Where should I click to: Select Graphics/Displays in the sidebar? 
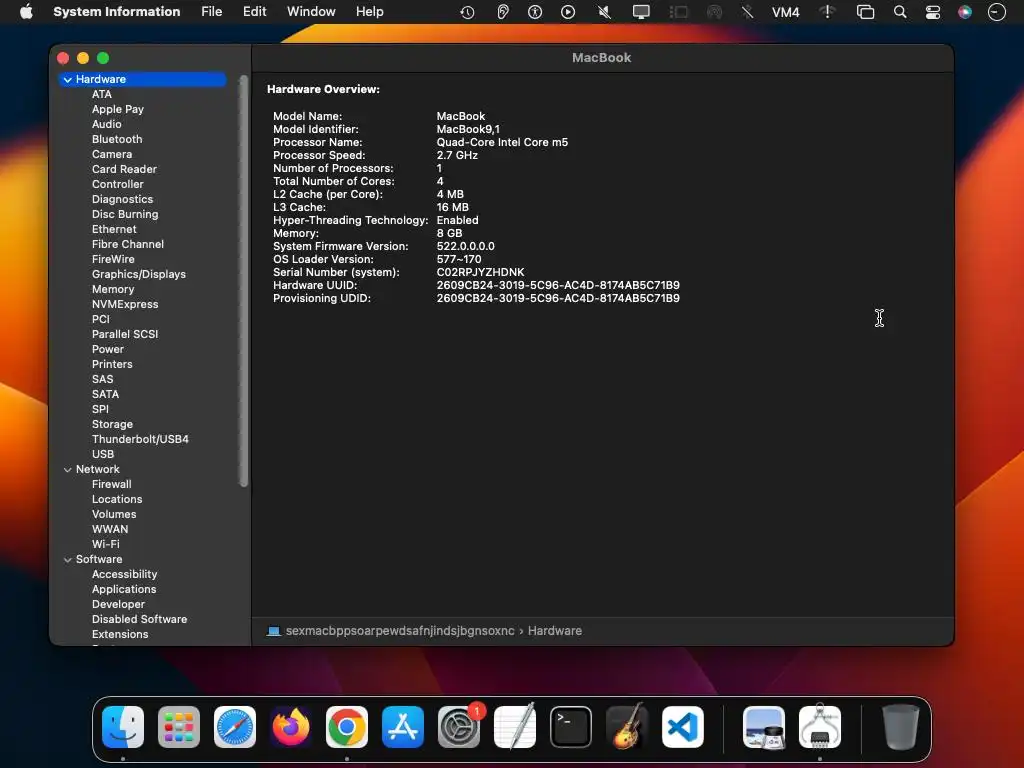point(138,274)
